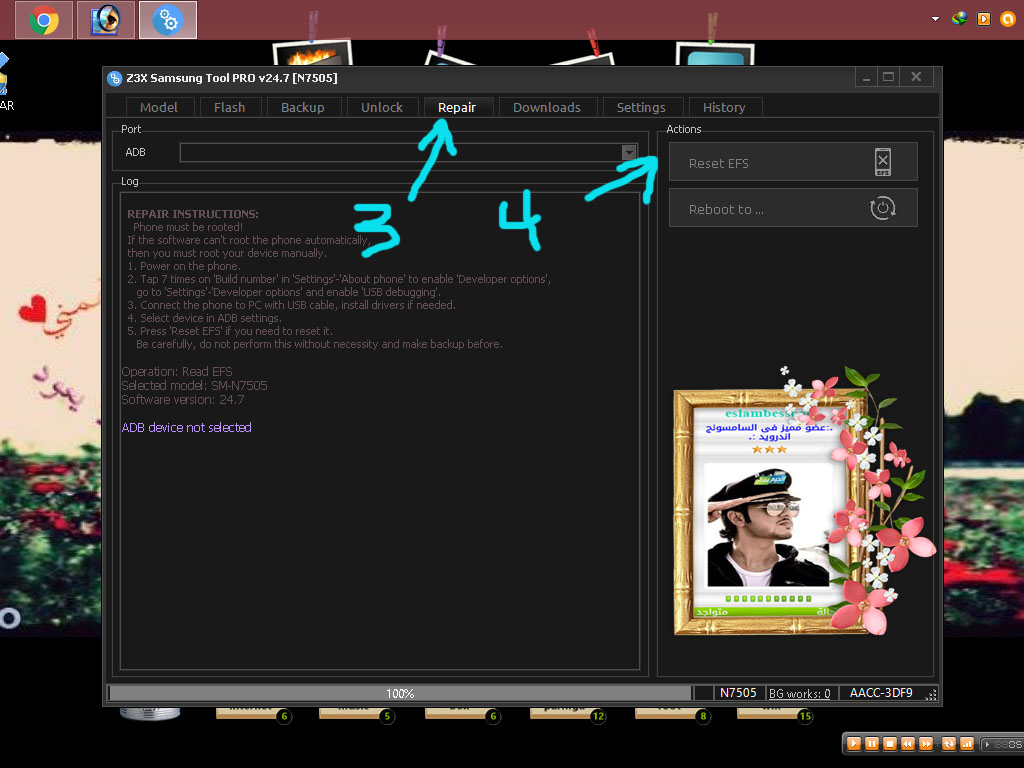The width and height of the screenshot is (1024, 768).
Task: Click the orange circle tray icon
Action: pyautogui.click(x=1008, y=19)
